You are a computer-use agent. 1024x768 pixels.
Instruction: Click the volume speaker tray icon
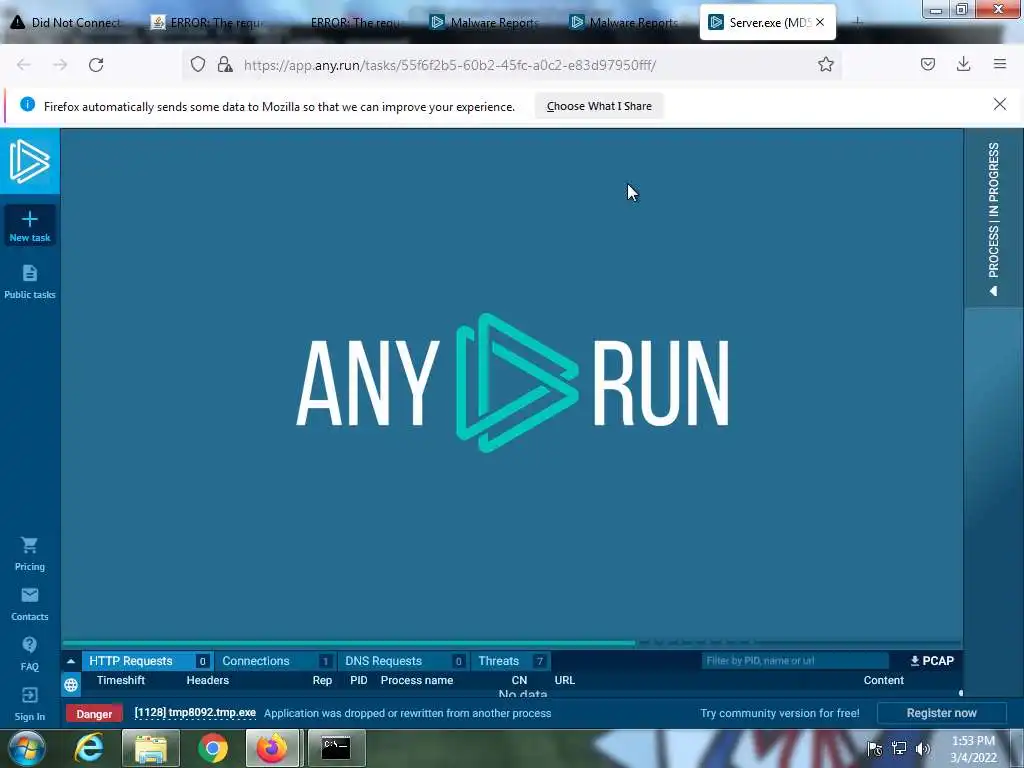click(923, 748)
